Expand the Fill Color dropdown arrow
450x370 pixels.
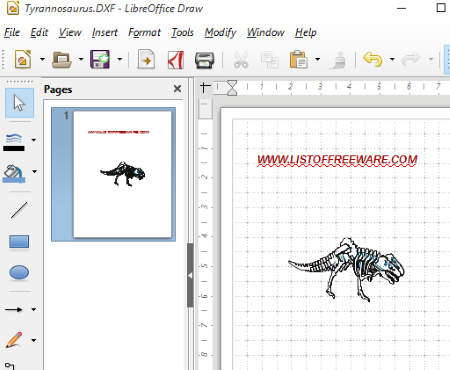click(x=34, y=172)
